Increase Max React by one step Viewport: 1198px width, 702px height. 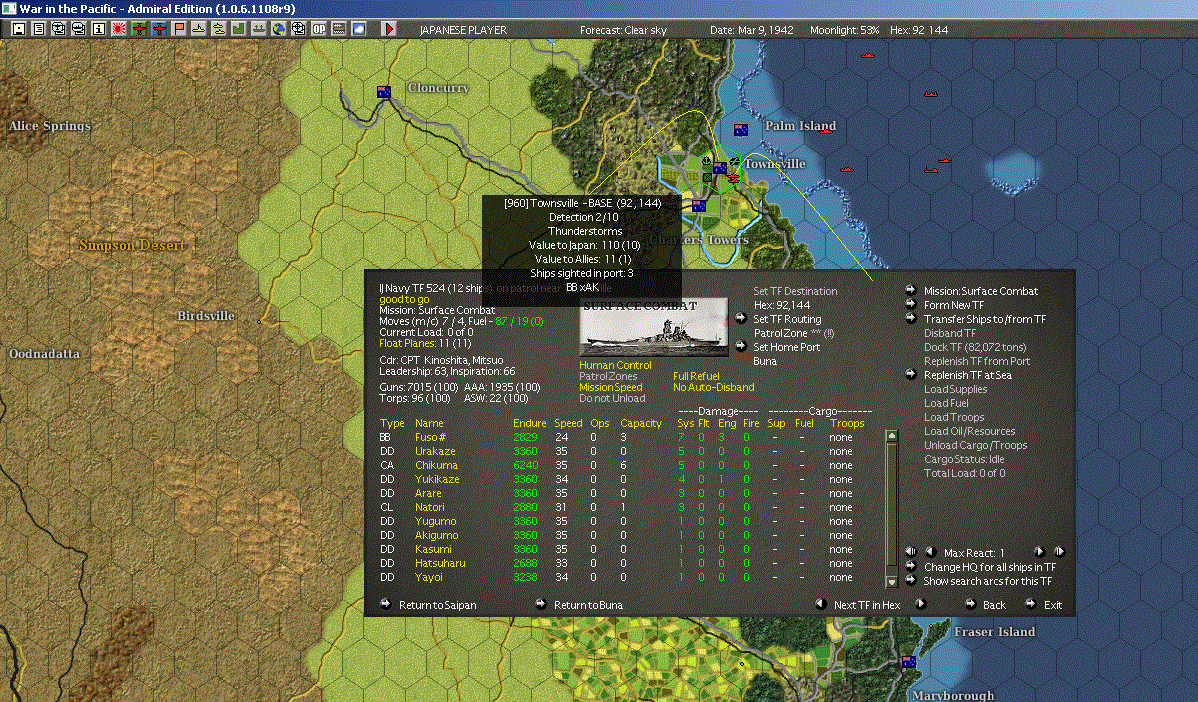(x=1039, y=552)
